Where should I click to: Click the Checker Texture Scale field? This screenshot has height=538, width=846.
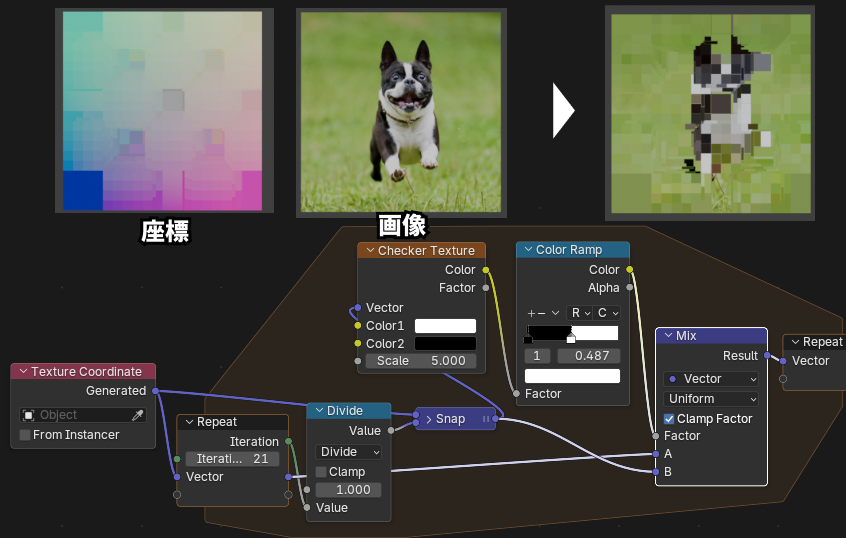tap(420, 361)
